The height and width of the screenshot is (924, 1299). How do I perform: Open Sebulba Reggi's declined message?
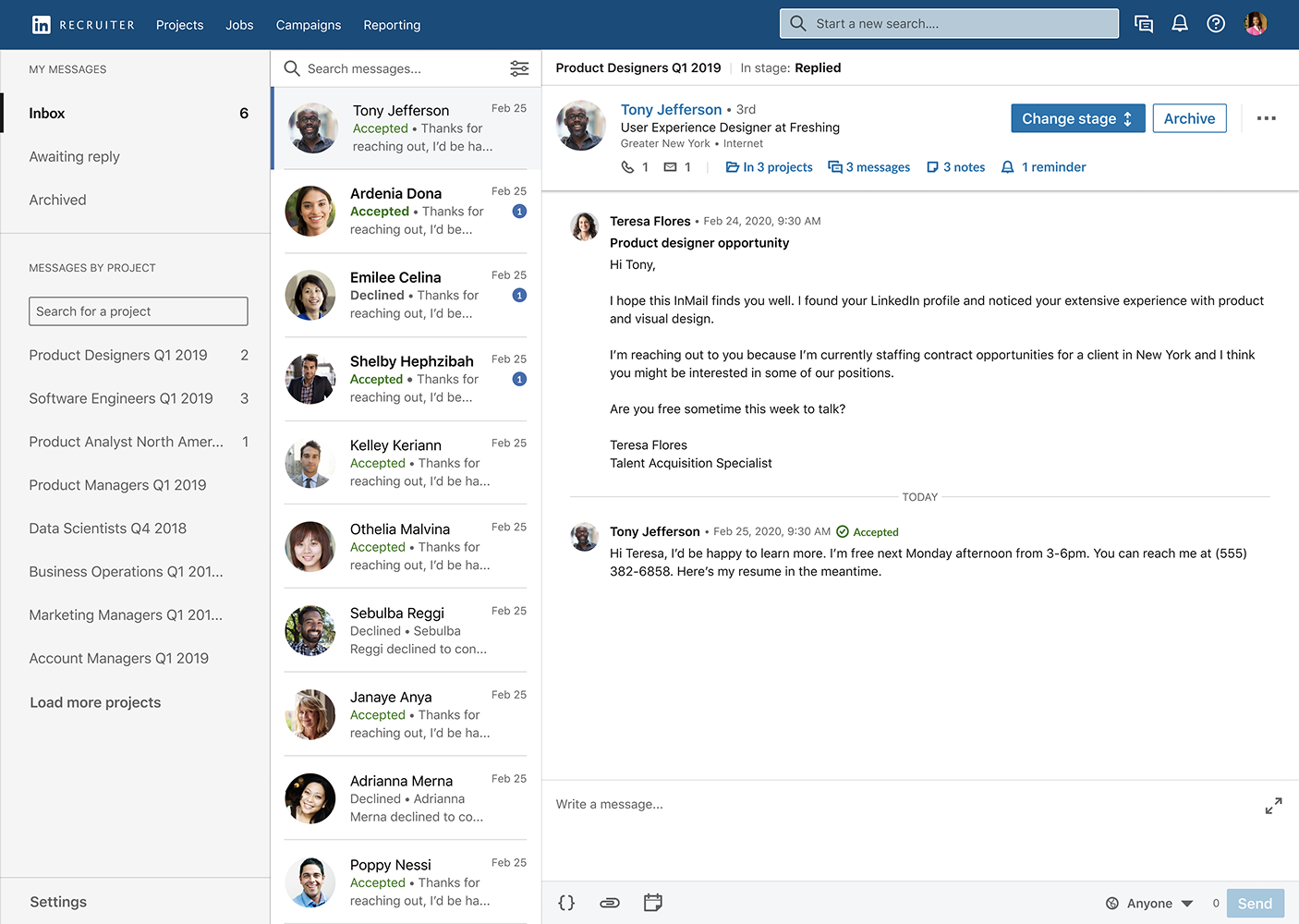point(407,631)
